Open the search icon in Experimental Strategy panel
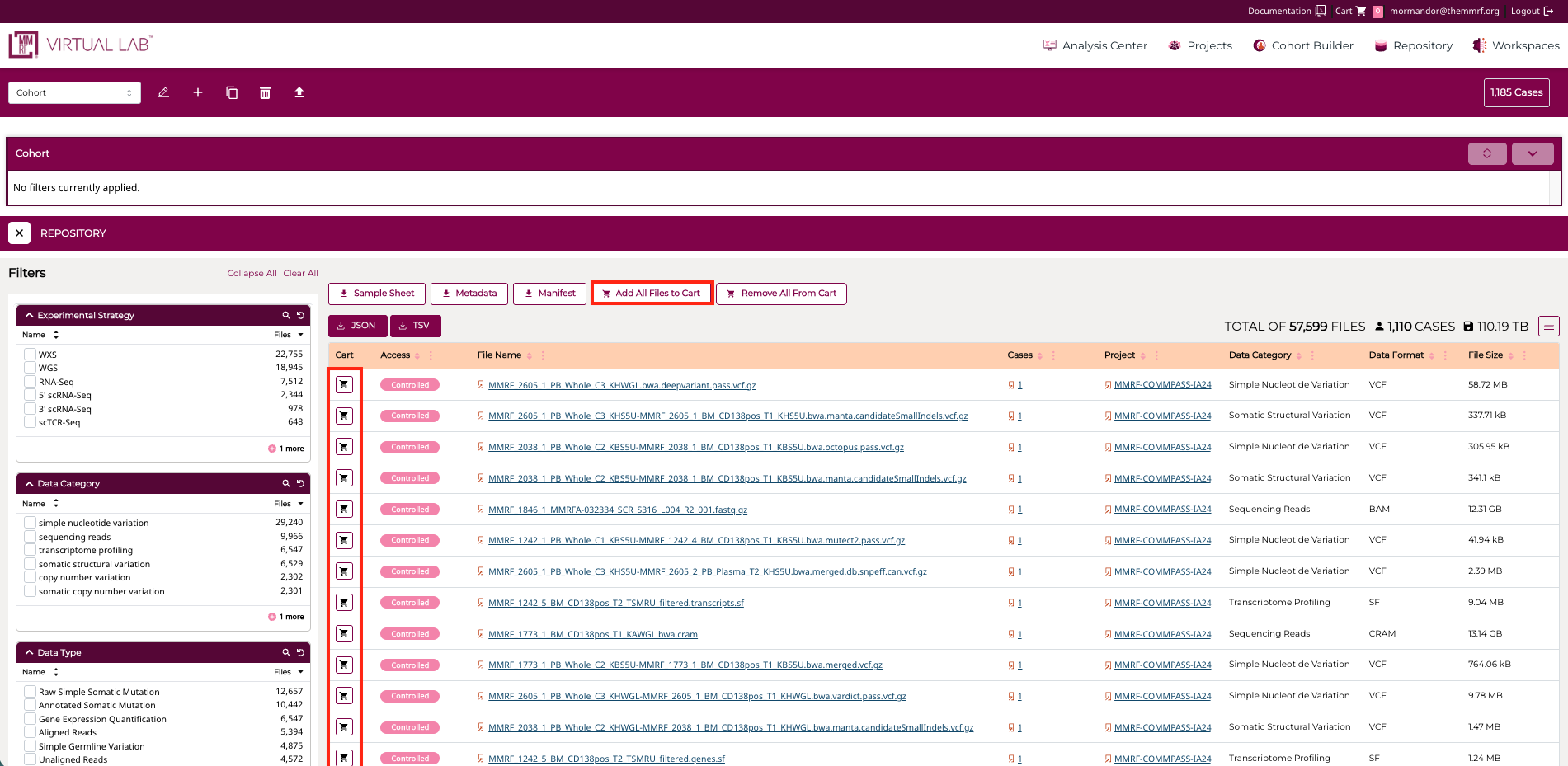Image resolution: width=1568 pixels, height=766 pixels. point(286,315)
